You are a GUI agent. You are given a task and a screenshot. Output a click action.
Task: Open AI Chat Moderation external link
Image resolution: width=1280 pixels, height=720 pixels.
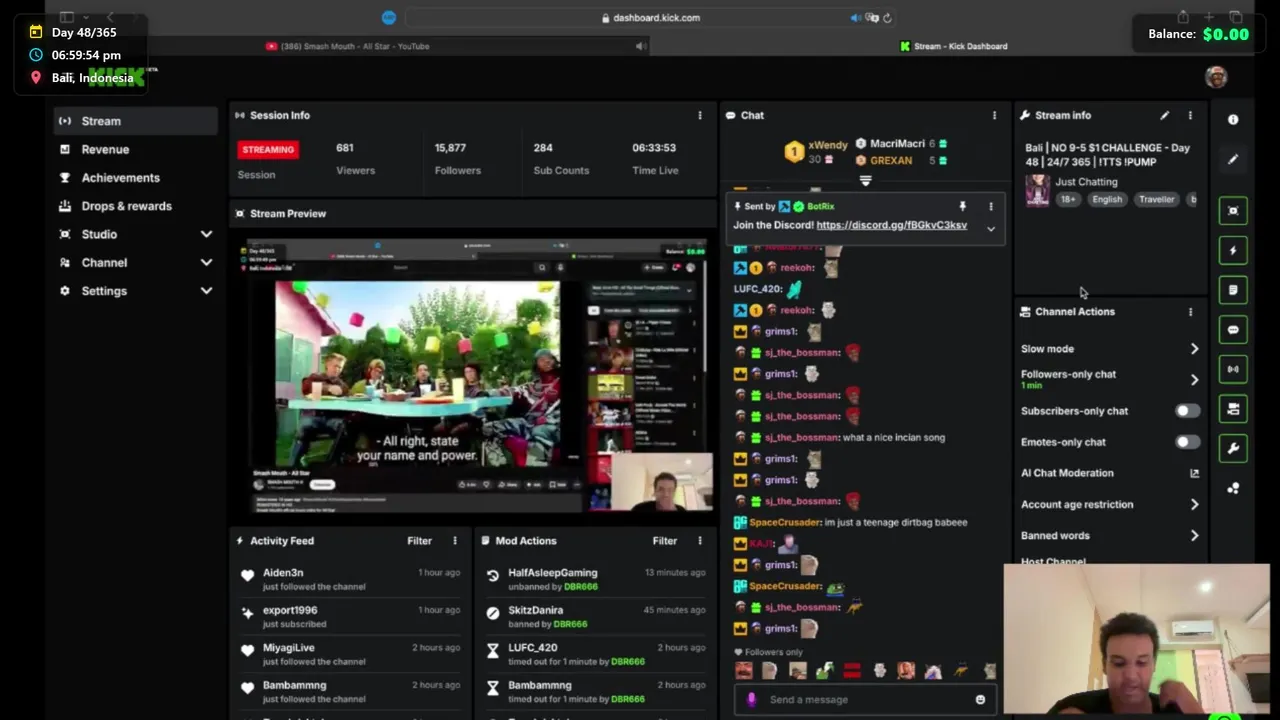tap(1194, 473)
